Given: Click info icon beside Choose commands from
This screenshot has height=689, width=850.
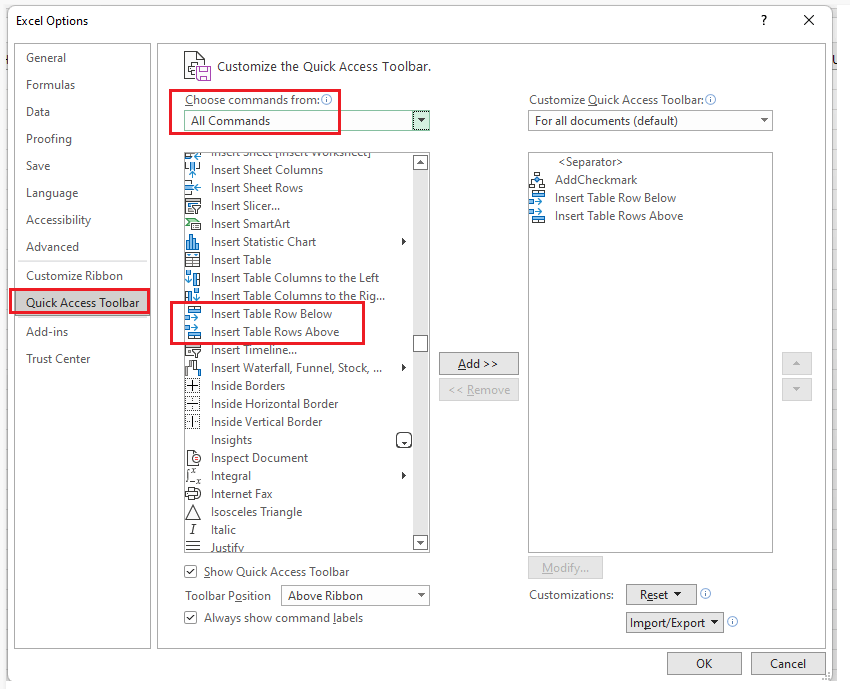Looking at the screenshot, I should 326,99.
